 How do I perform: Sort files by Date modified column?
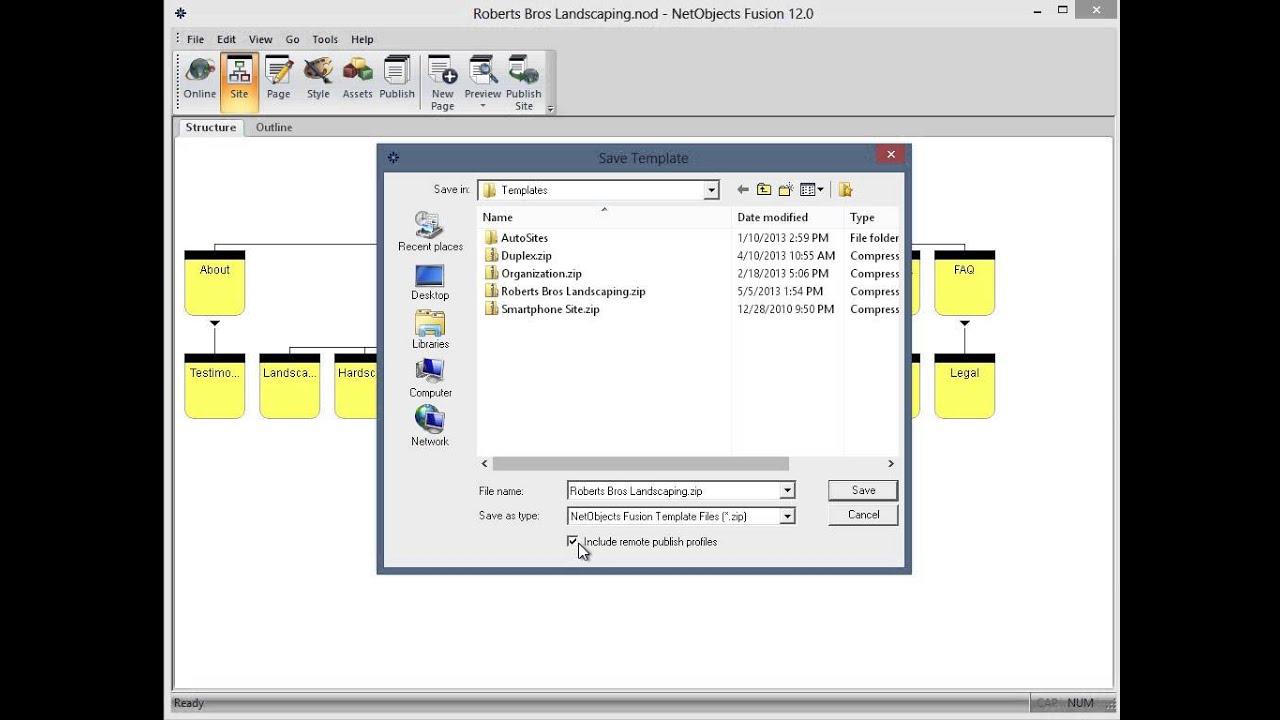[787, 217]
